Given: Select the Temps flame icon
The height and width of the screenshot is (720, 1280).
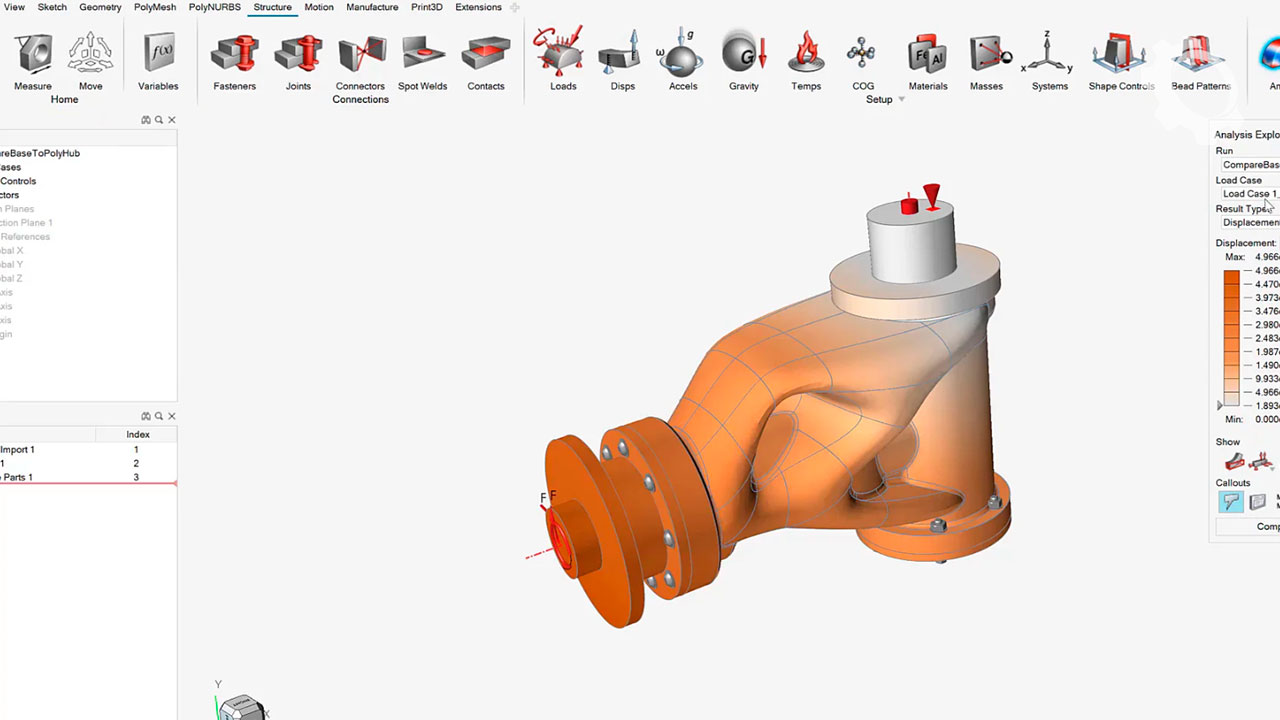Looking at the screenshot, I should click(x=806, y=54).
